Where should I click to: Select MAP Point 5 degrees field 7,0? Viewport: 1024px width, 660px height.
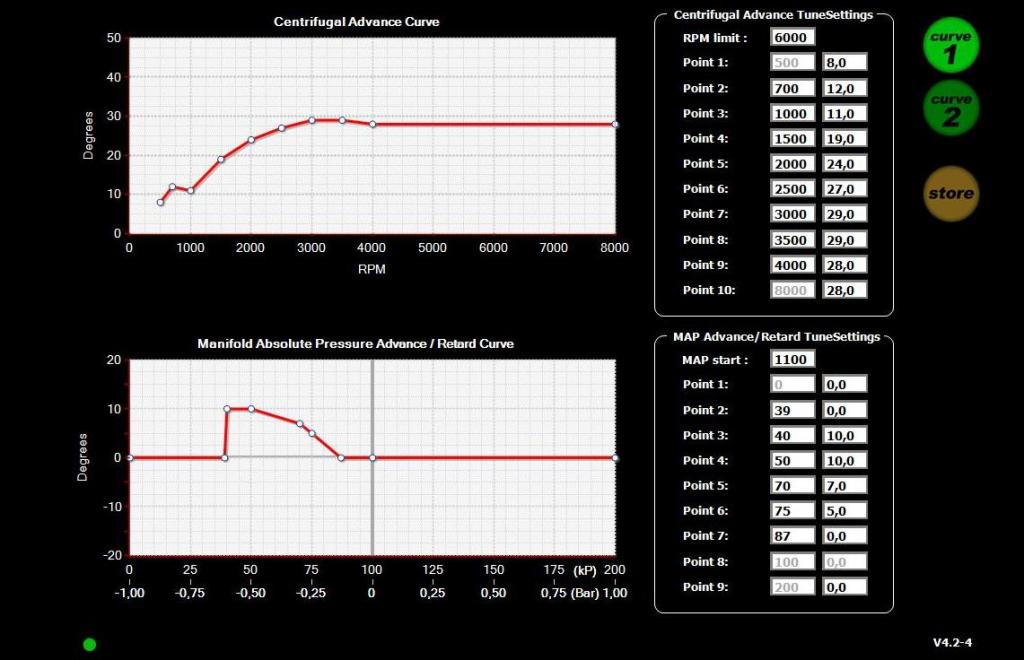click(844, 486)
